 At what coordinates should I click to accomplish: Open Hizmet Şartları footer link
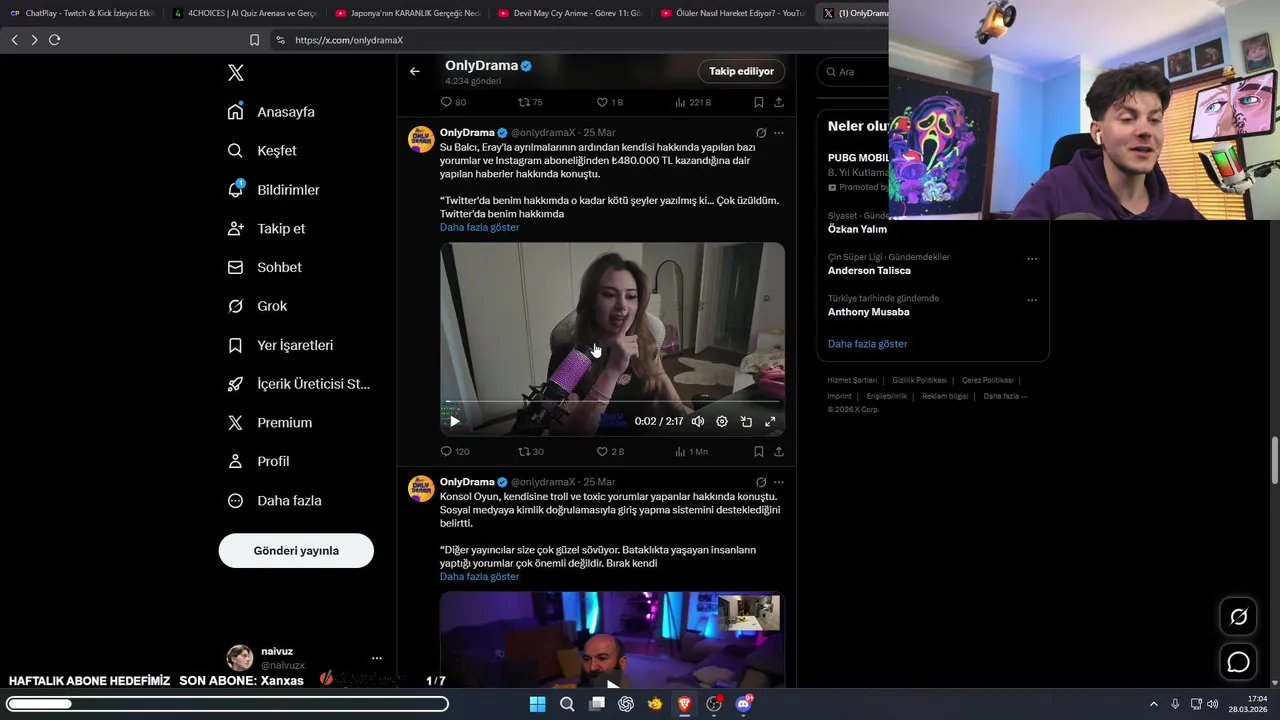[852, 381]
